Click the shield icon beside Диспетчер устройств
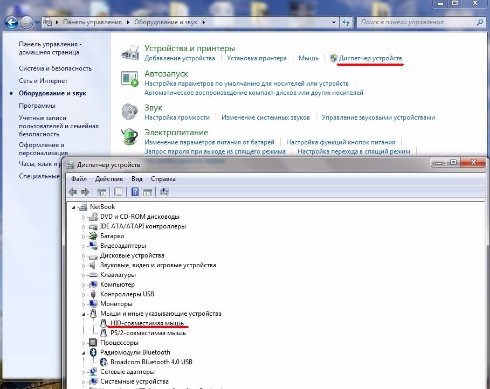 [333, 58]
